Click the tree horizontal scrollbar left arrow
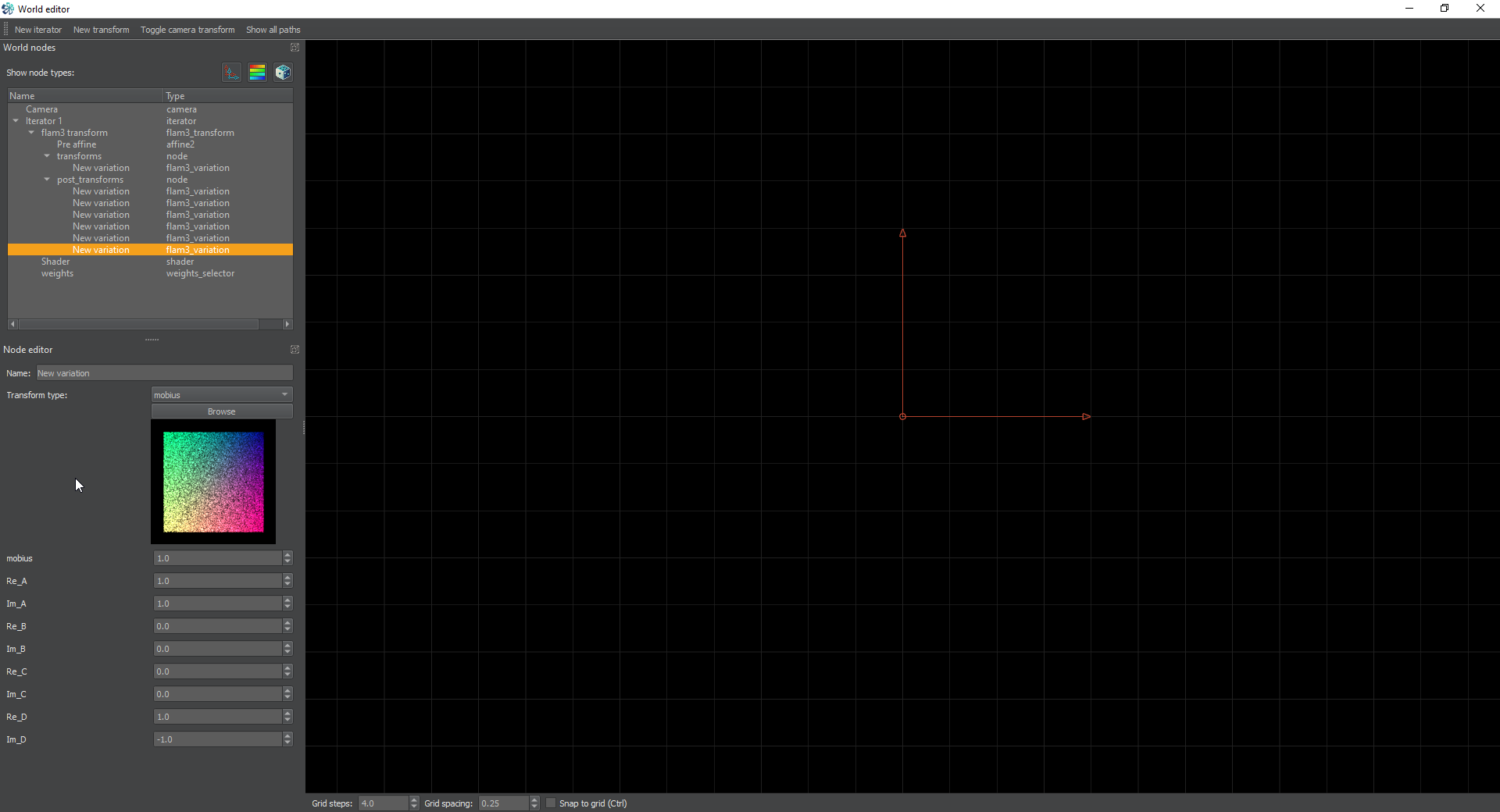 click(x=12, y=324)
